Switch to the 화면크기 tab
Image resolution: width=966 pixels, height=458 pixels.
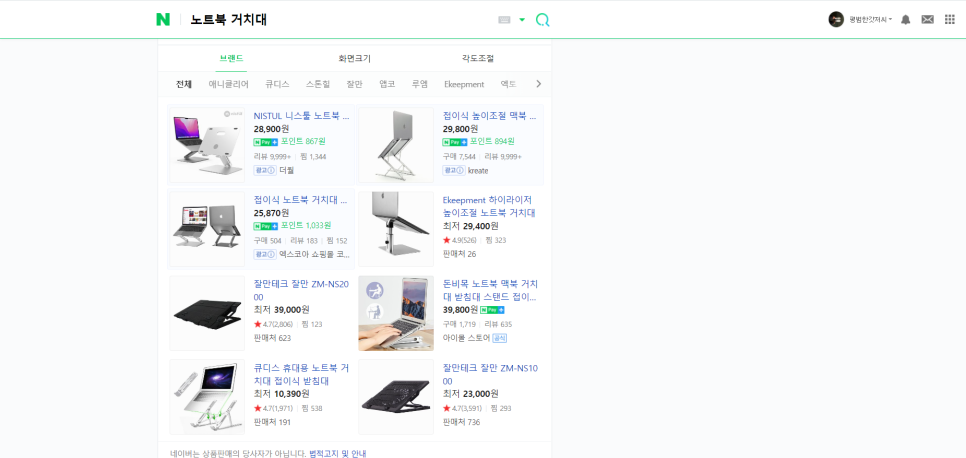354,59
